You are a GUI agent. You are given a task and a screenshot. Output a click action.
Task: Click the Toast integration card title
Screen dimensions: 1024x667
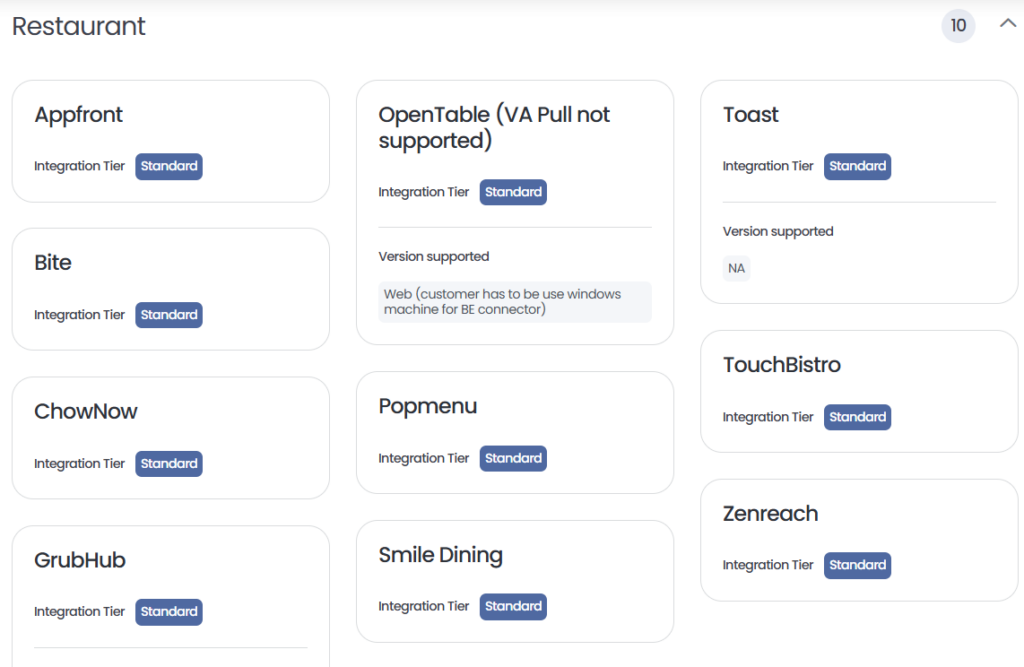pos(750,115)
